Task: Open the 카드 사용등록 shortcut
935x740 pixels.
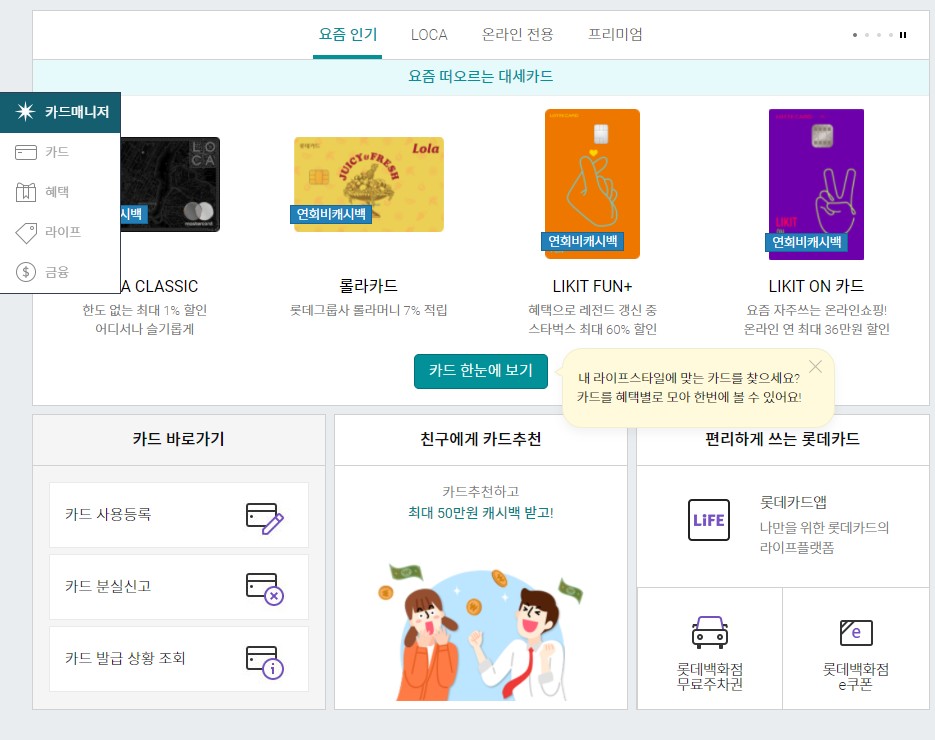Action: click(x=179, y=515)
